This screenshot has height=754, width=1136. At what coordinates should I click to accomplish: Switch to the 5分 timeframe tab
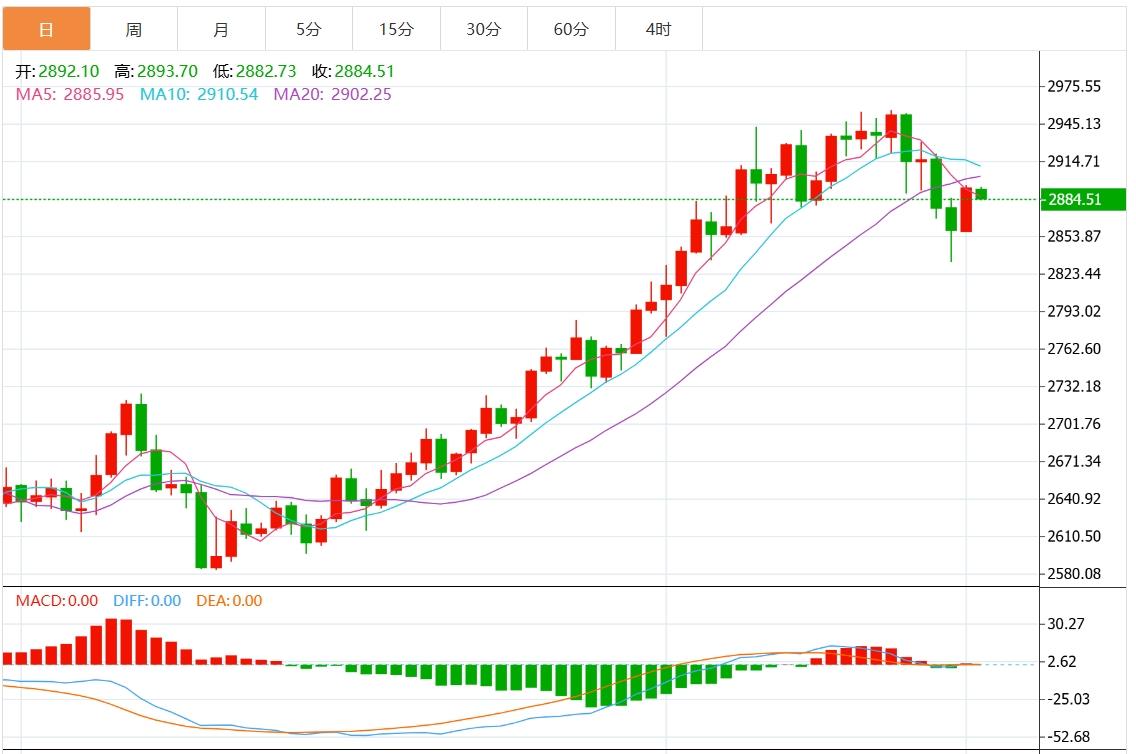[308, 29]
